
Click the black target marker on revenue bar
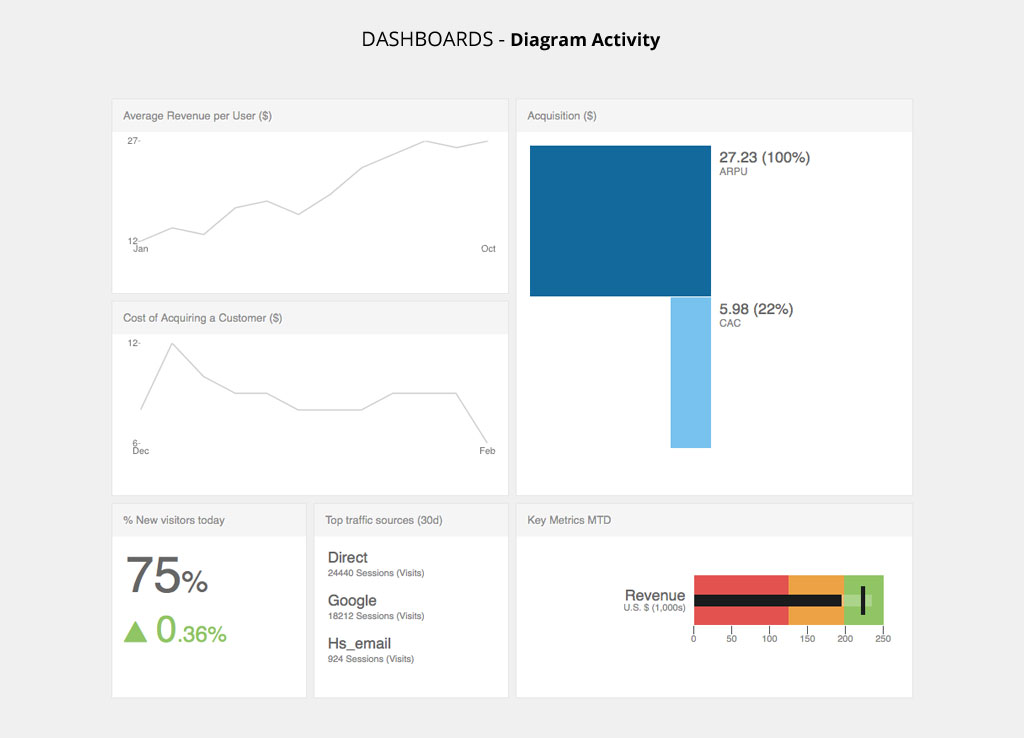(863, 600)
